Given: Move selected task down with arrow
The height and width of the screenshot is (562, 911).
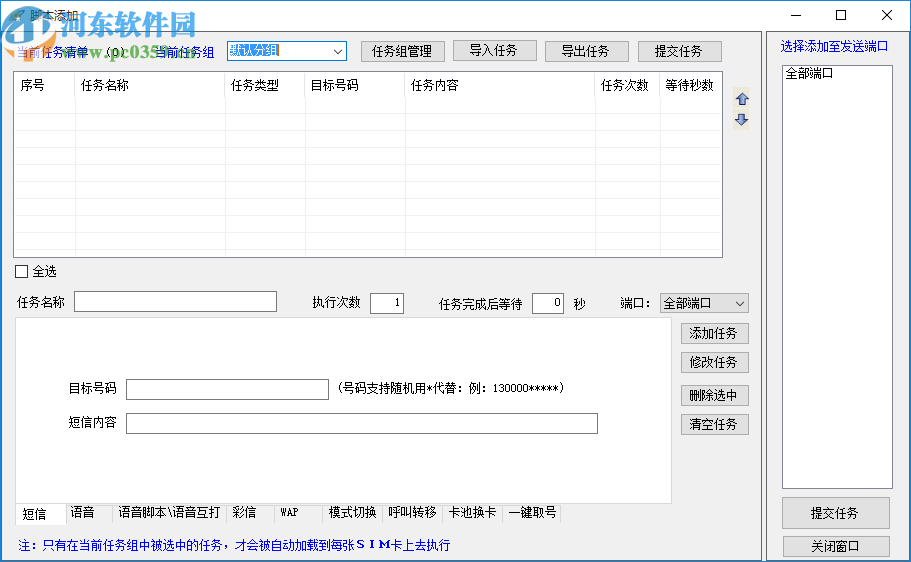Looking at the screenshot, I should click(741, 120).
